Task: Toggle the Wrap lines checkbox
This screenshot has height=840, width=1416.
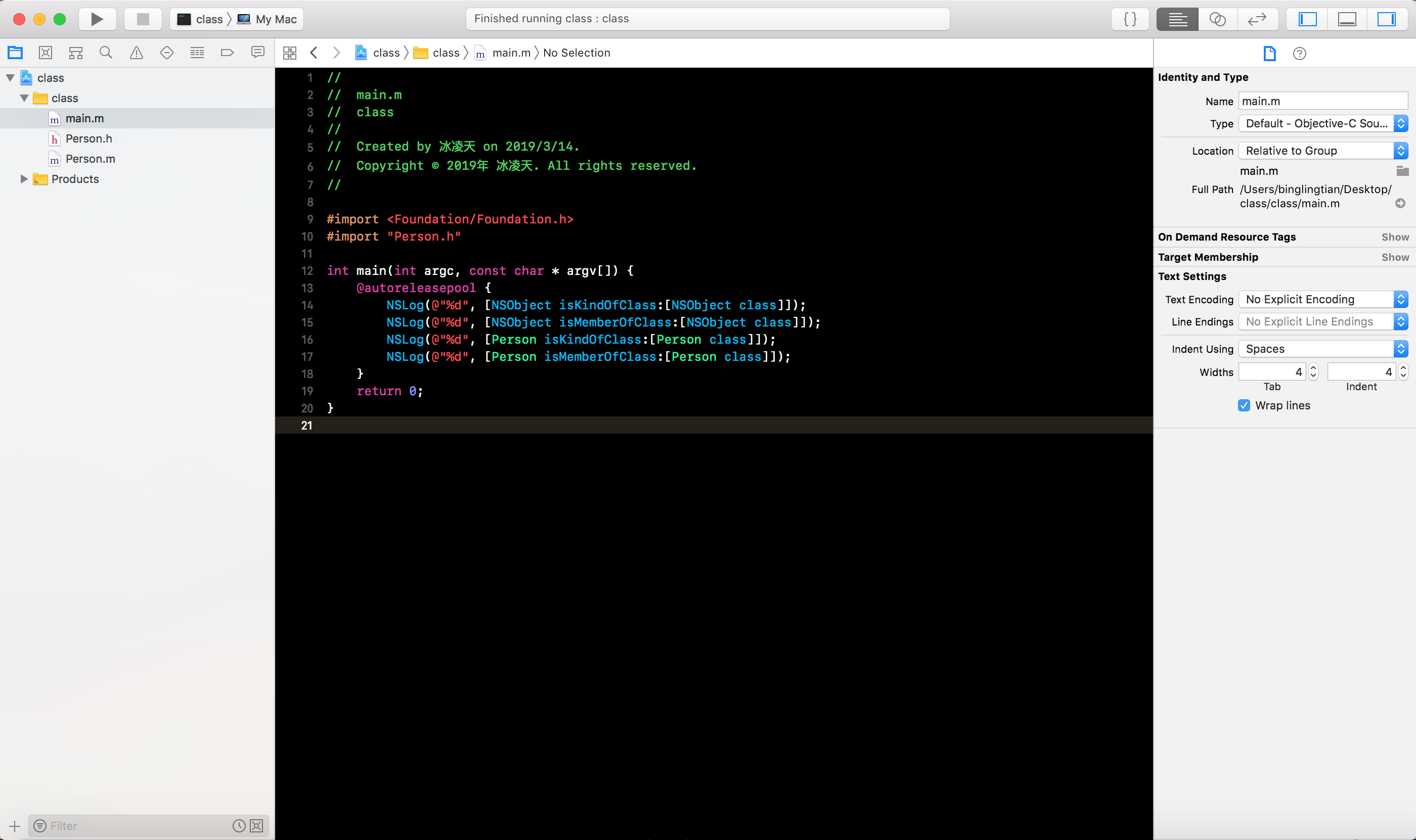Action: 1244,405
